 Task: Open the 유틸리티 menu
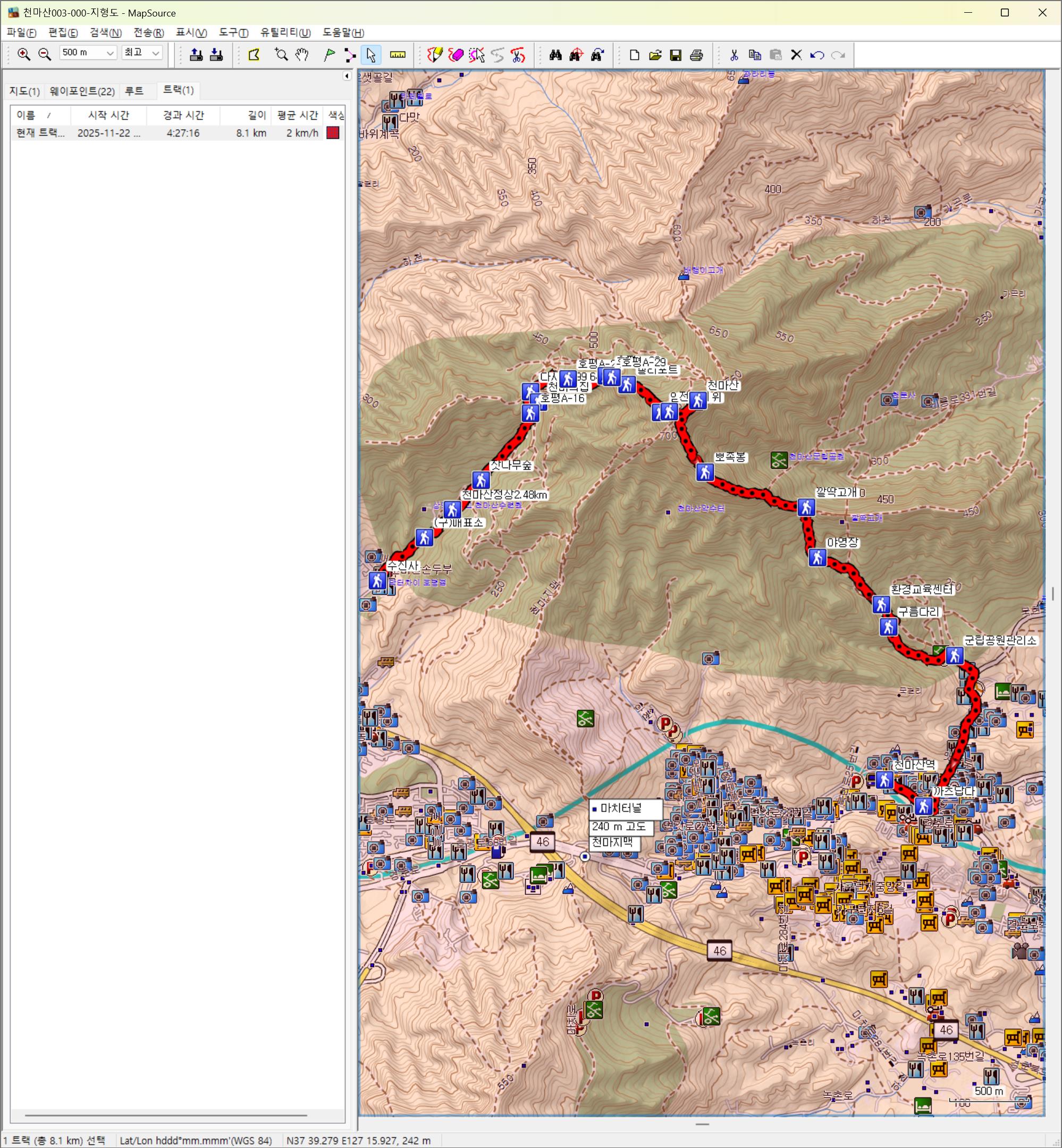tap(285, 32)
